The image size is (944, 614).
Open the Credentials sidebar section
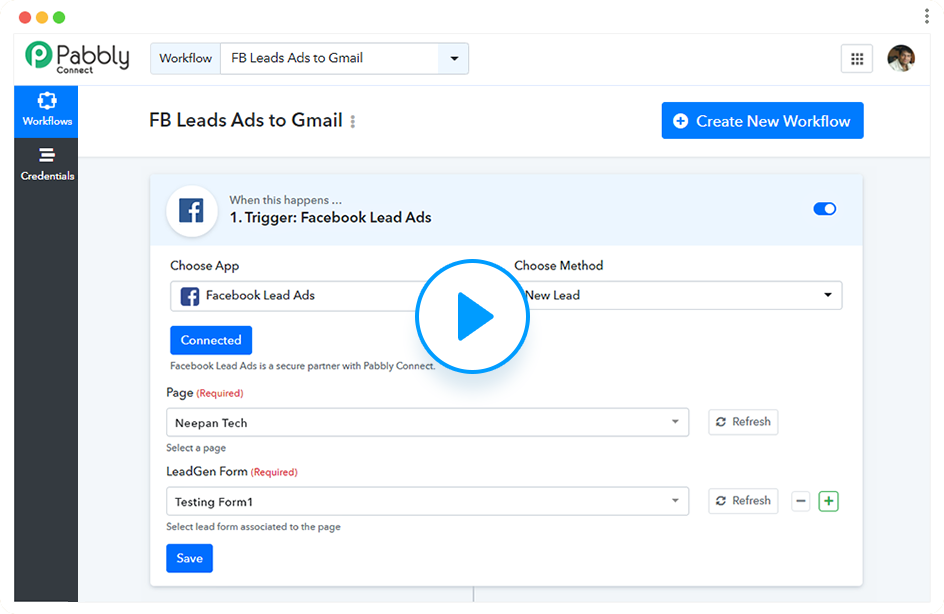click(x=47, y=164)
